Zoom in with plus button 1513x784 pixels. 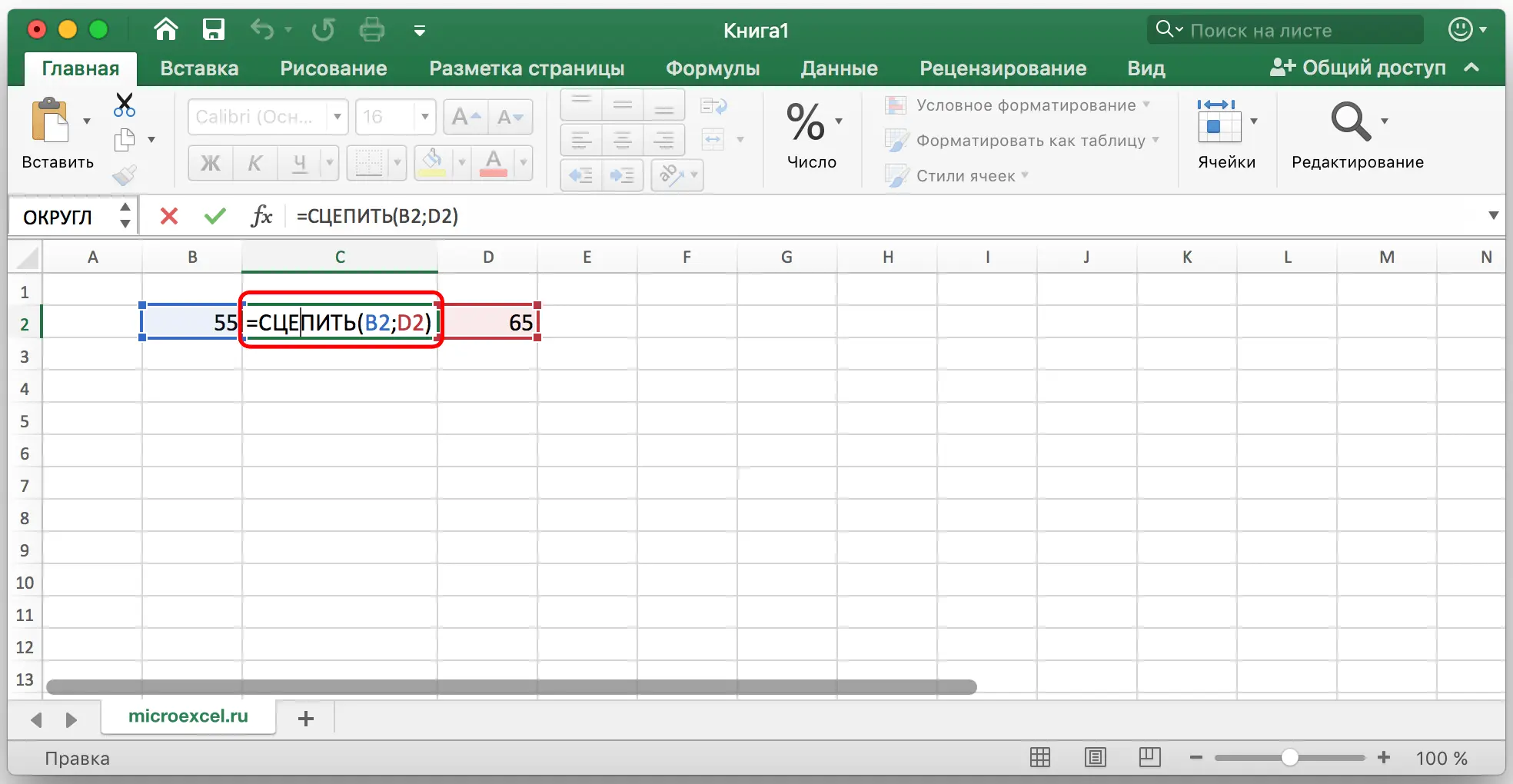pyautogui.click(x=1384, y=758)
